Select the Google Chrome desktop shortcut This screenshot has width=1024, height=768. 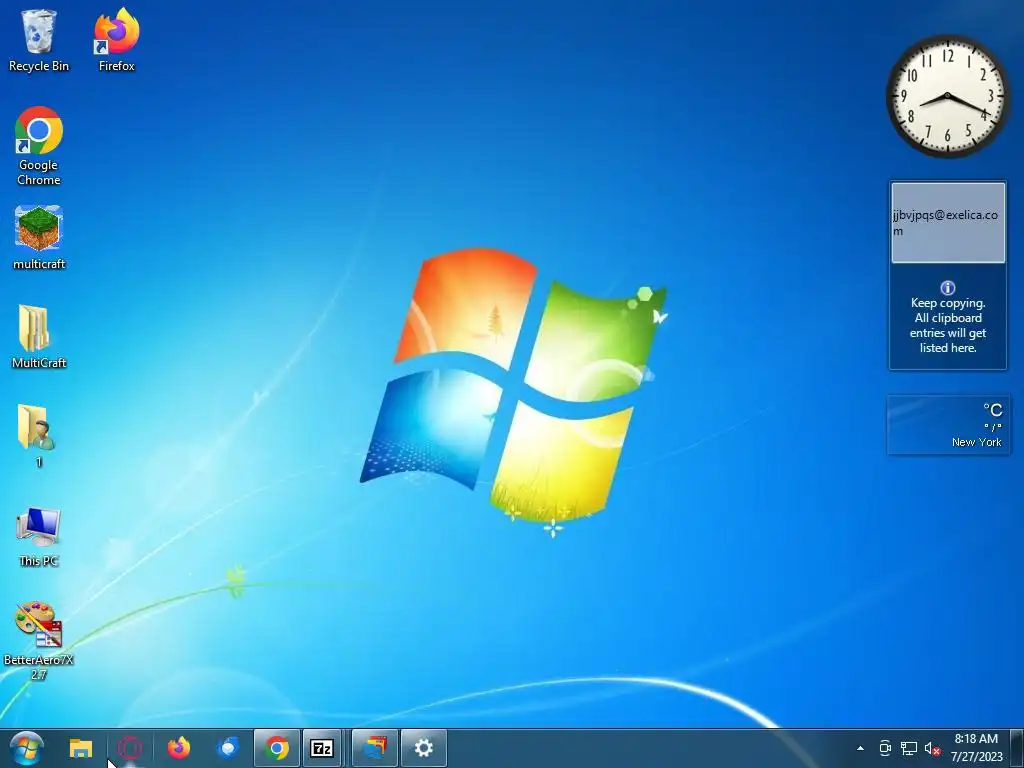[x=39, y=146]
